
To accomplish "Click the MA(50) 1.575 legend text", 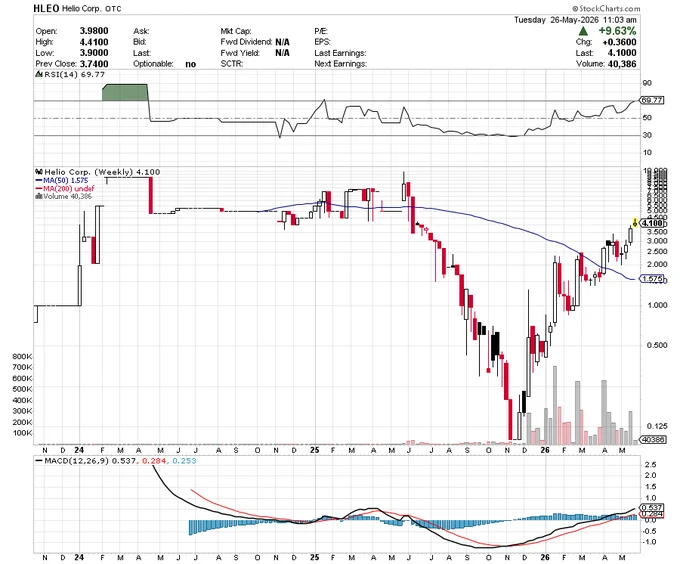I will point(65,180).
